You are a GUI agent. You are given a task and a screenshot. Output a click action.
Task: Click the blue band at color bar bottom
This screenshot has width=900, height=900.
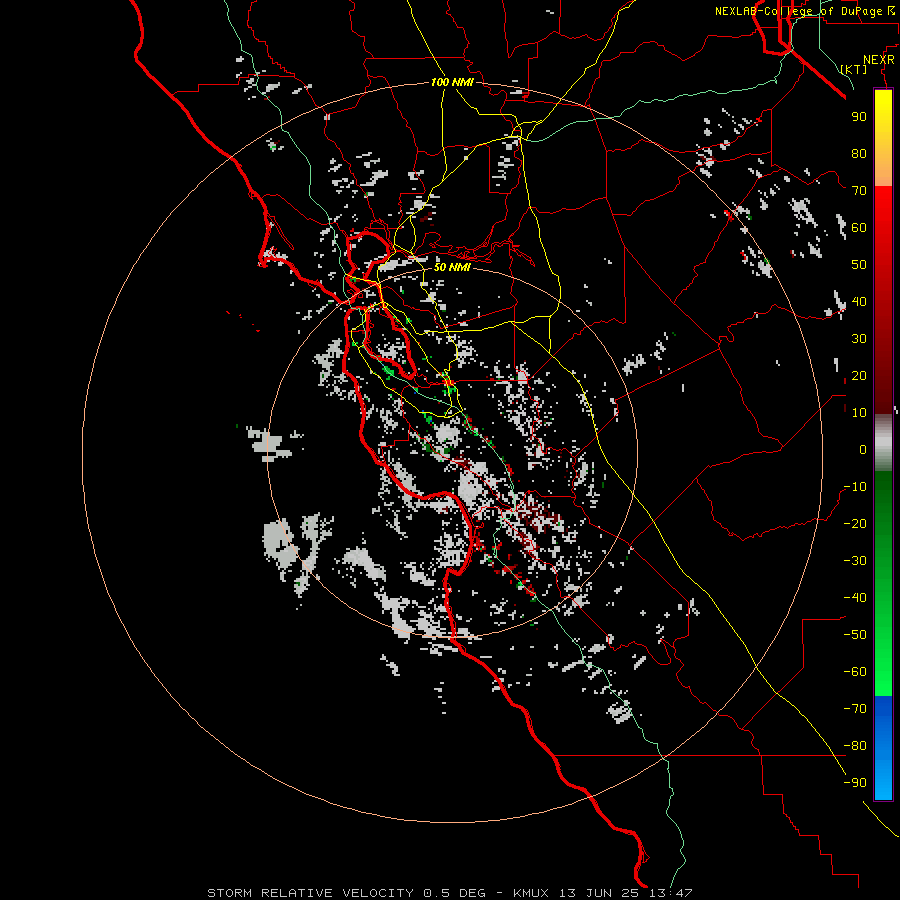[883, 748]
